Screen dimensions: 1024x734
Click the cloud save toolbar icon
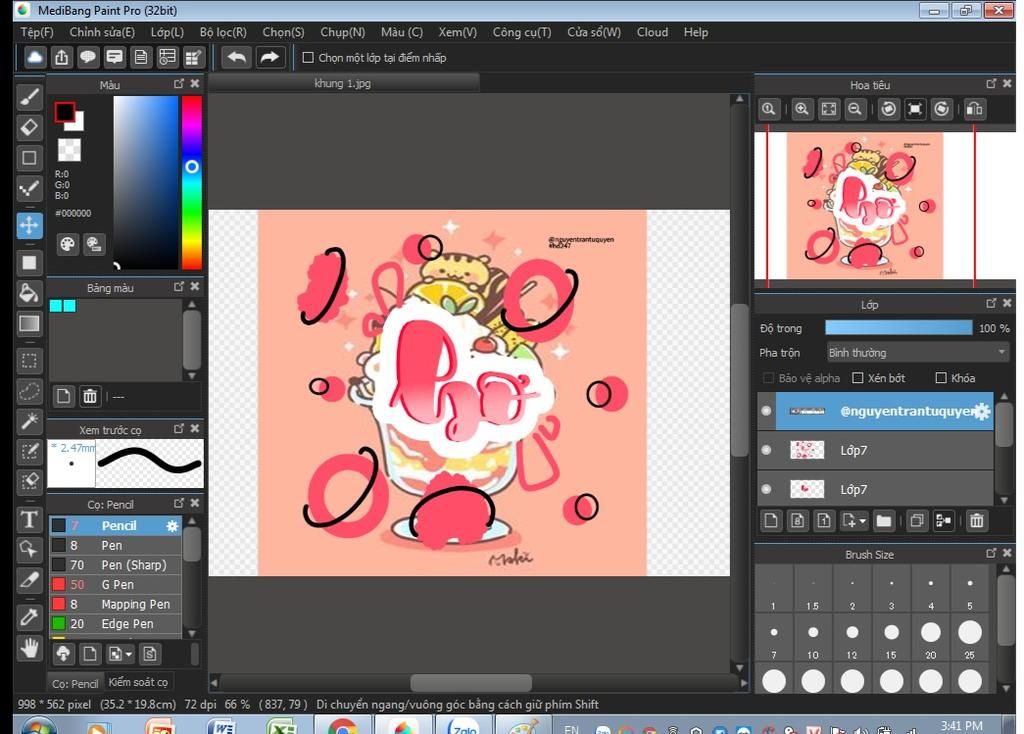pyautogui.click(x=35, y=57)
